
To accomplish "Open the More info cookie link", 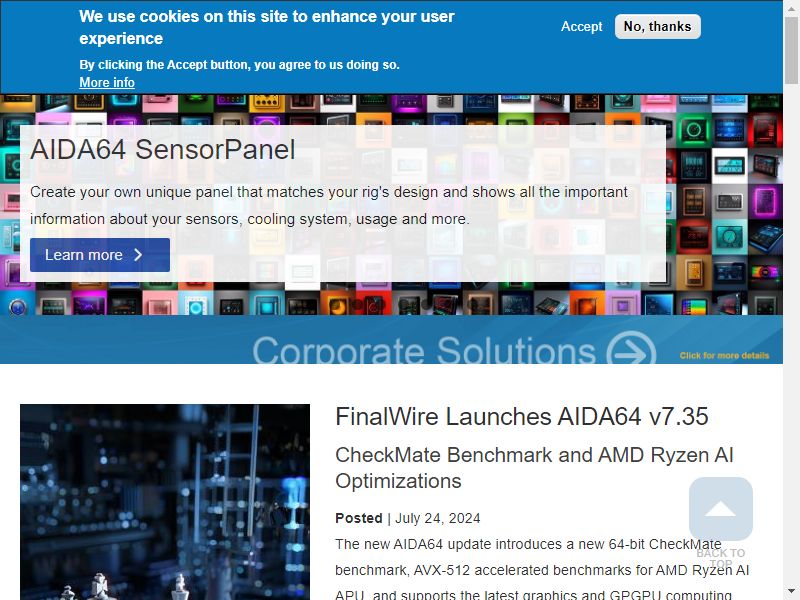I will pyautogui.click(x=107, y=83).
